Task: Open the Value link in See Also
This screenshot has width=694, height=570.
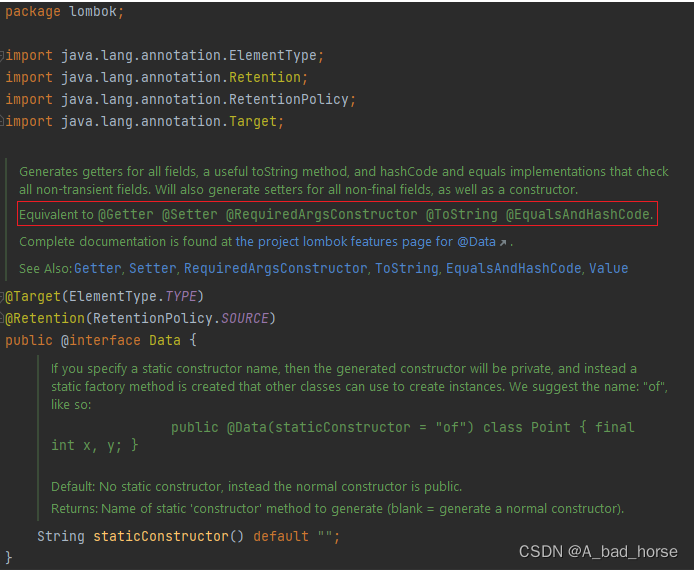Action: coord(608,268)
